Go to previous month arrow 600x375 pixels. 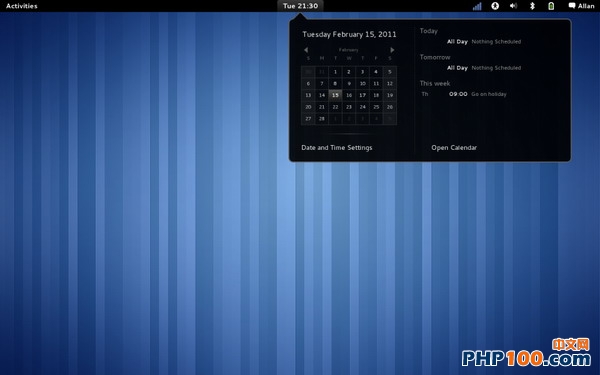click(306, 50)
